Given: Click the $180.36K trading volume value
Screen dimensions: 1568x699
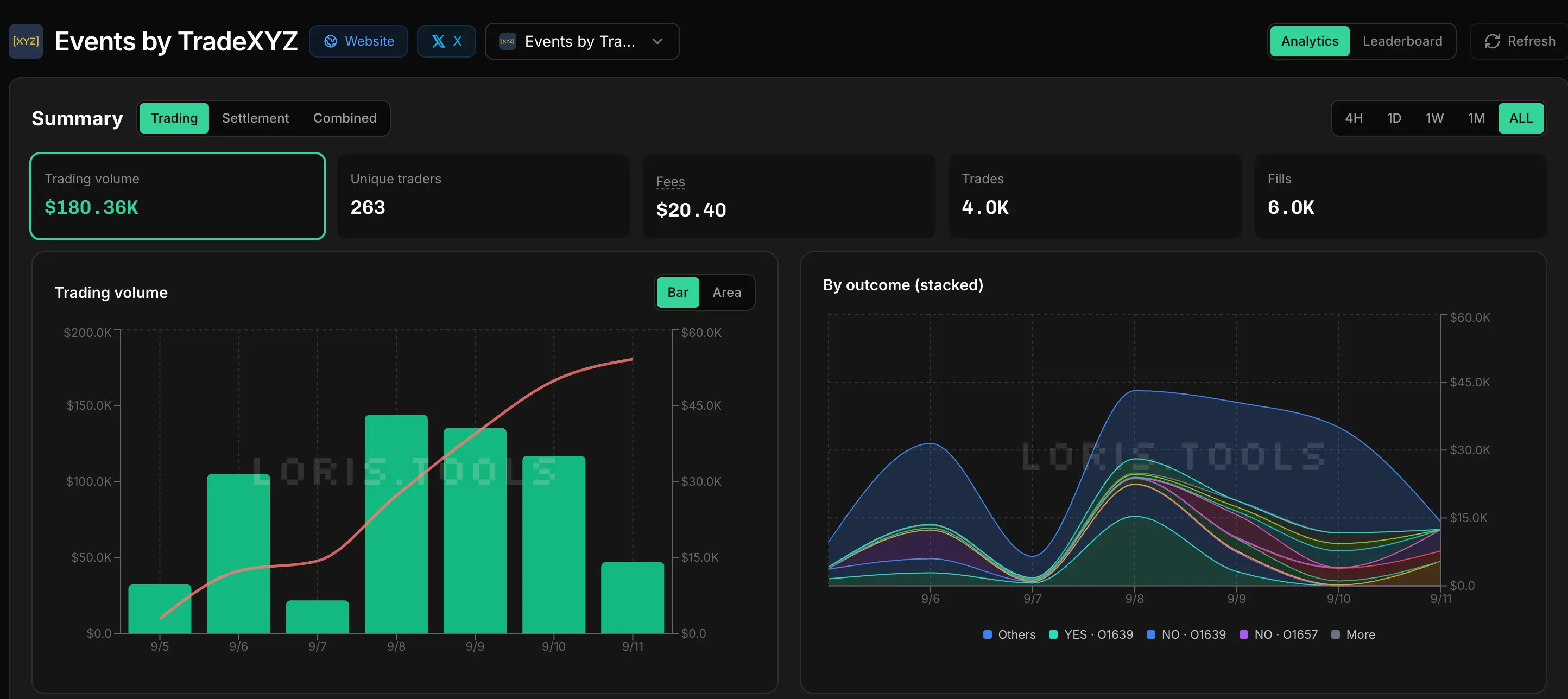Looking at the screenshot, I should (92, 207).
